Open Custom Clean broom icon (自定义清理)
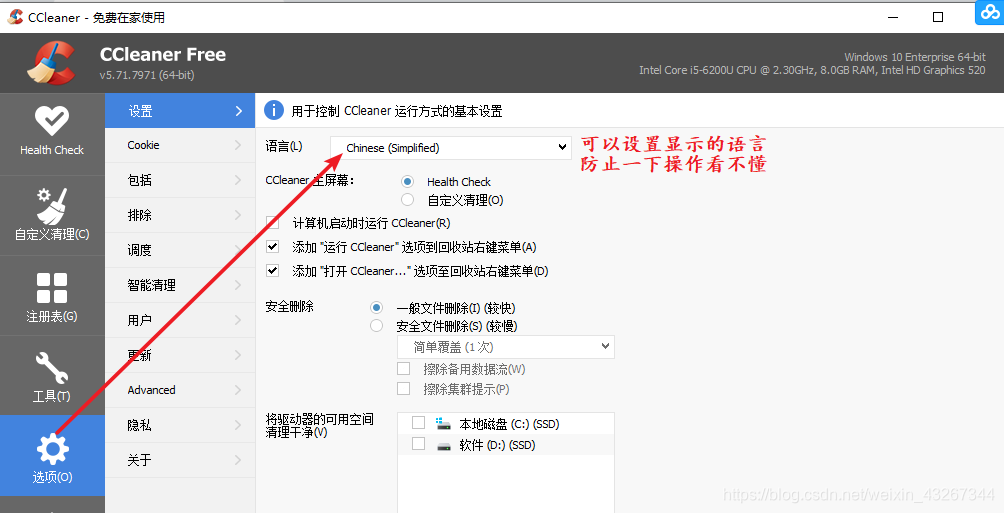Image resolution: width=1004 pixels, height=513 pixels. click(52, 206)
